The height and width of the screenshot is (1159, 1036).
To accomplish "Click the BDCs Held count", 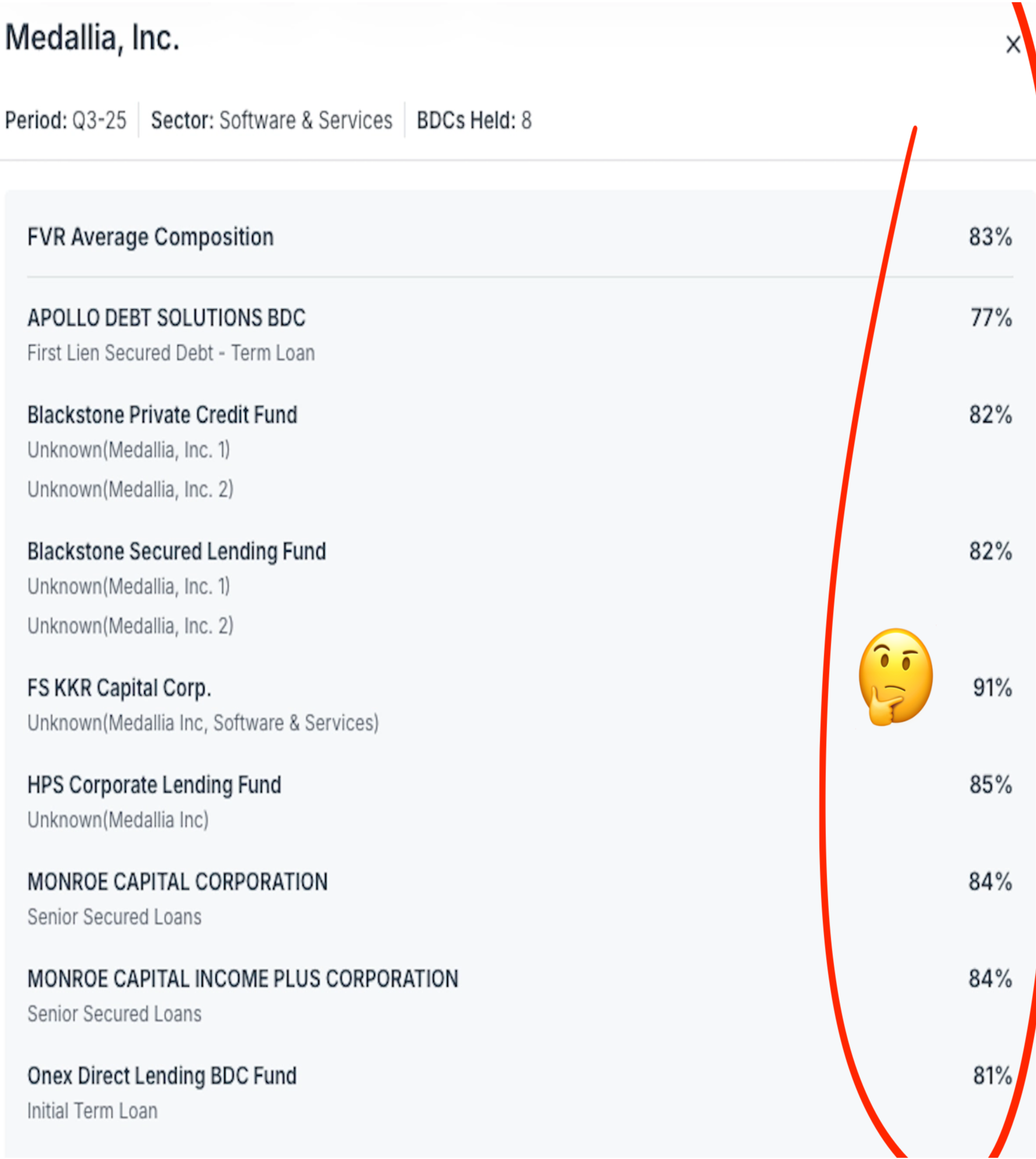I will coord(474,121).
